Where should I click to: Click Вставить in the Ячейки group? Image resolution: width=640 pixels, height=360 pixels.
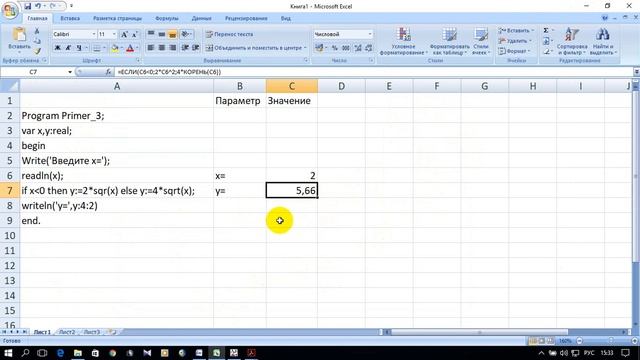click(516, 31)
